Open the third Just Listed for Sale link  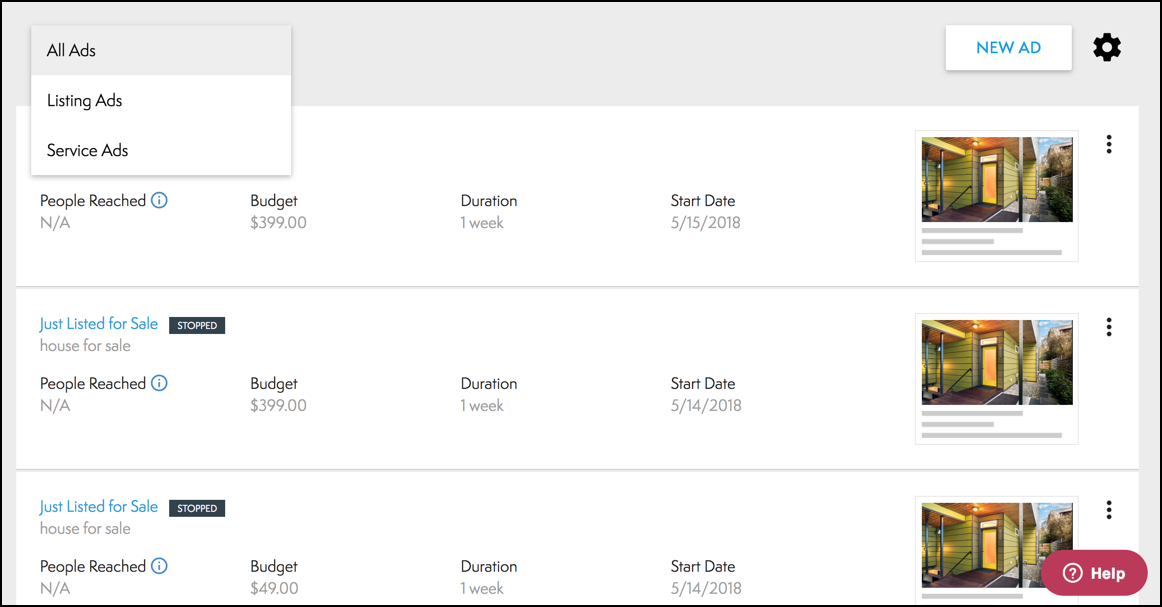99,506
